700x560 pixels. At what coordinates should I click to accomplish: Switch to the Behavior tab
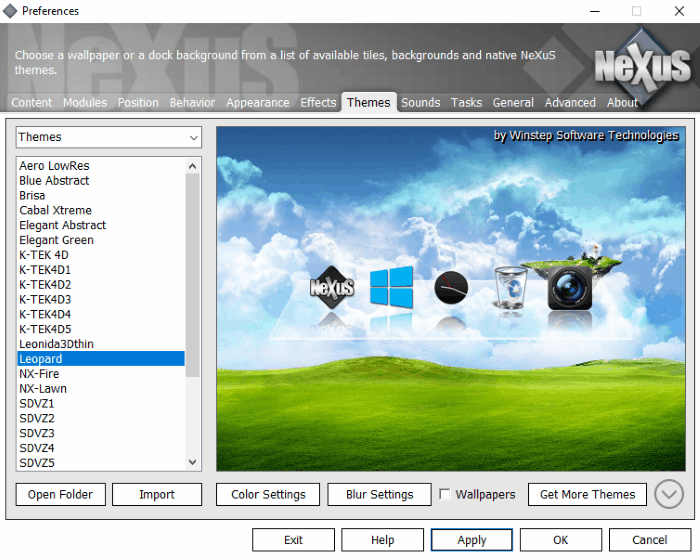click(192, 103)
